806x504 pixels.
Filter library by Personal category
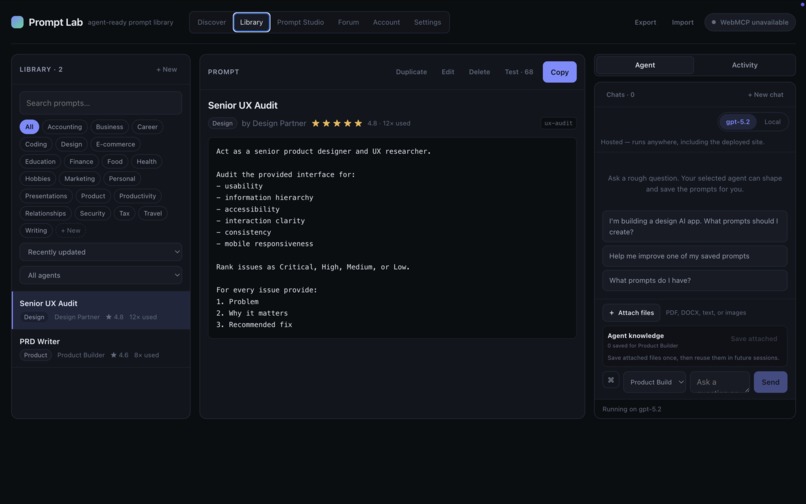coord(122,178)
